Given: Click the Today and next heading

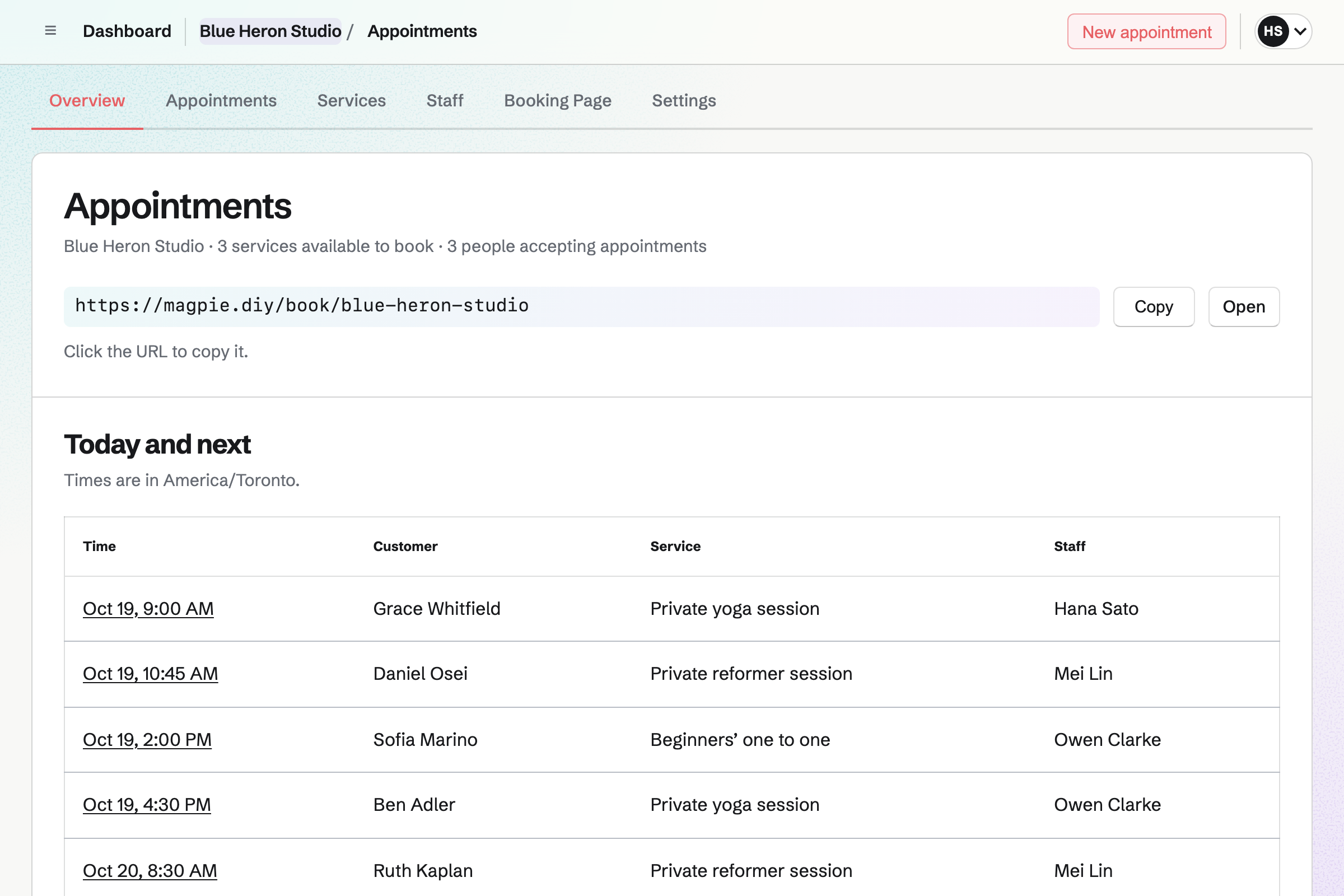Looking at the screenshot, I should 157,445.
